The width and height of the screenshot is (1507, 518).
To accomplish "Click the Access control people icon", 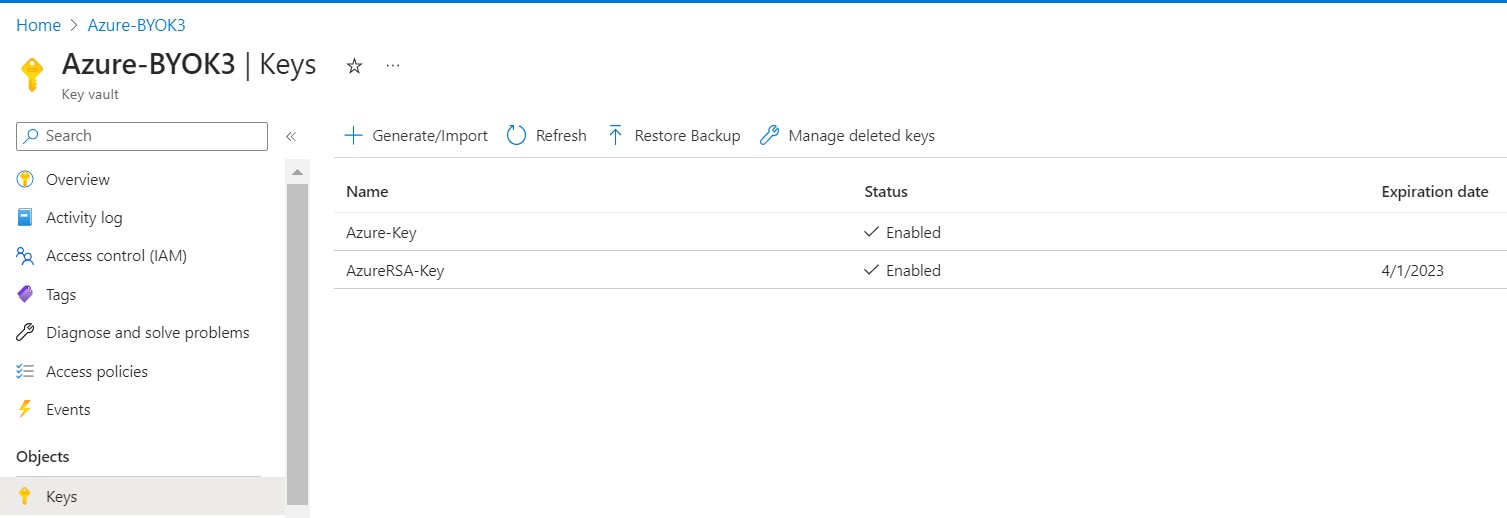I will [26, 256].
